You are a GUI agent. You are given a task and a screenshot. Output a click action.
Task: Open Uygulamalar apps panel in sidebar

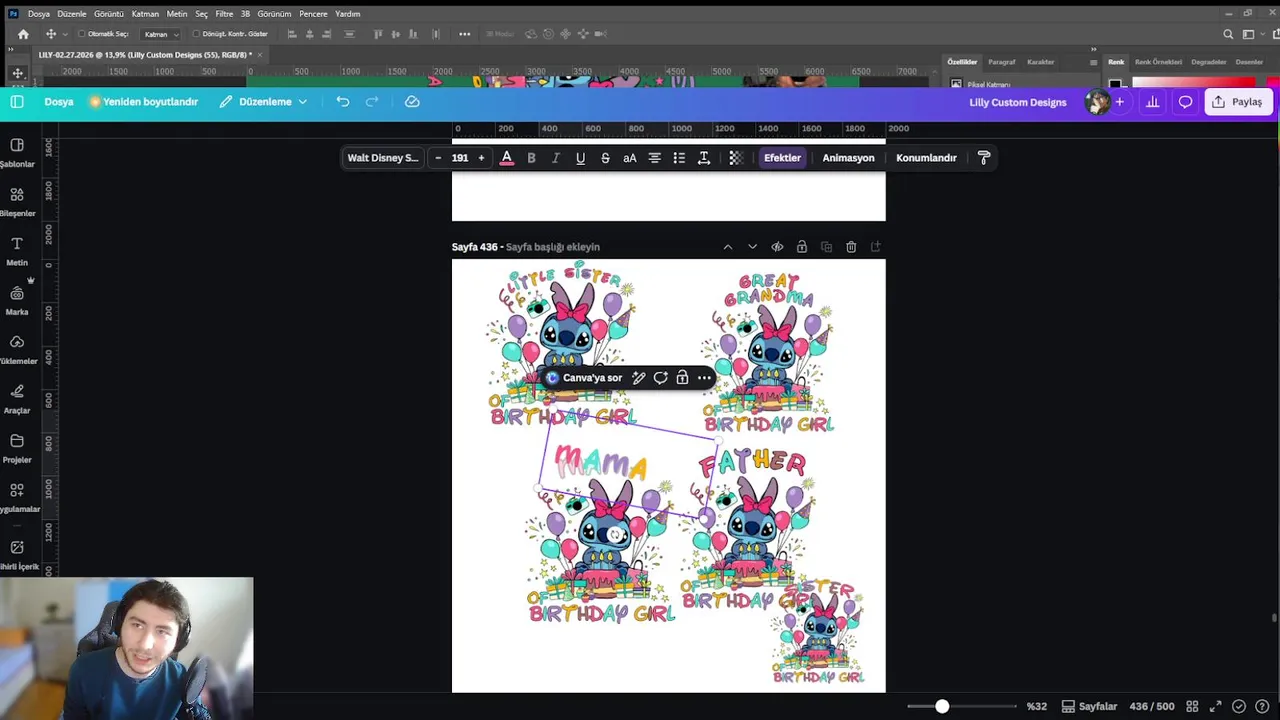tap(17, 497)
